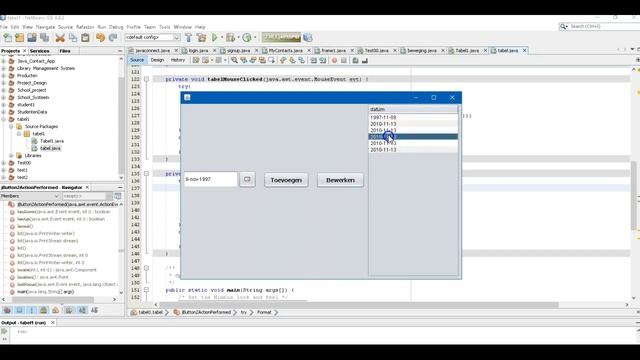Open the File menu

4,27
